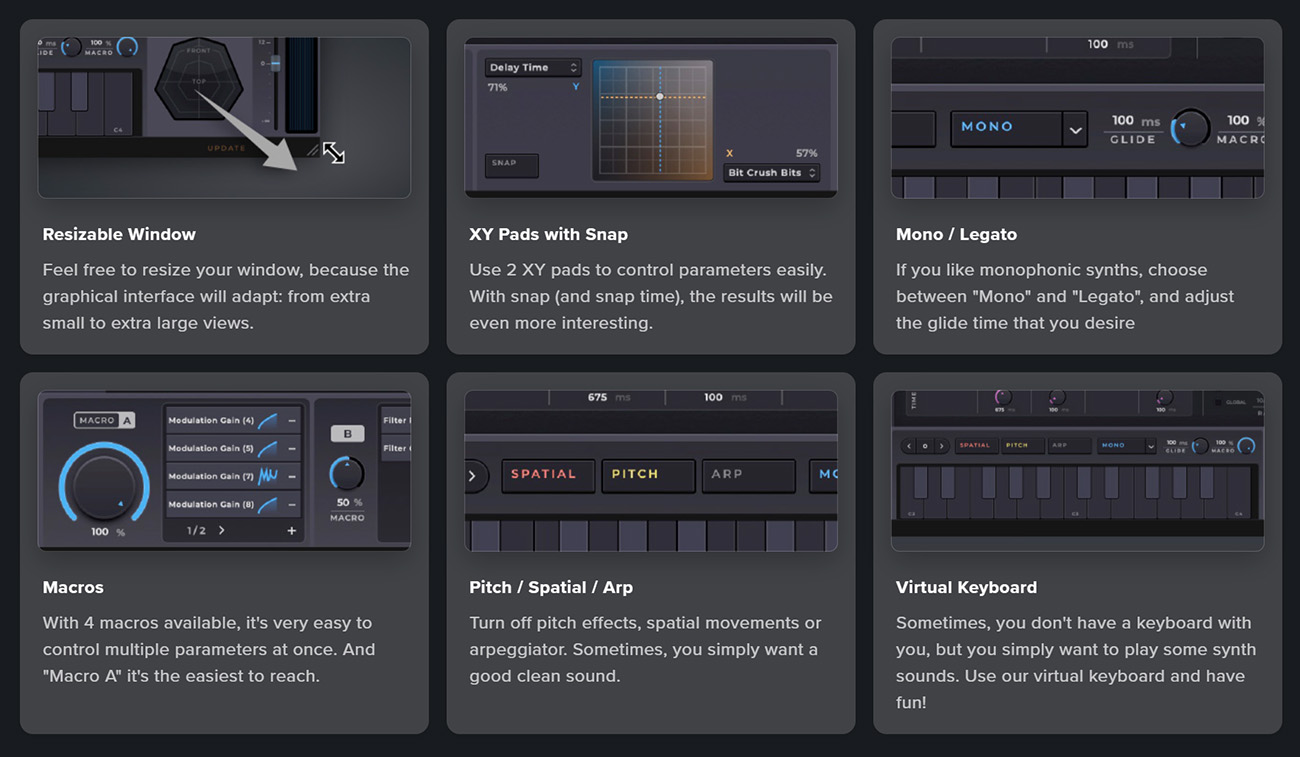Toggle the PITCH effect button
1300x757 pixels.
(x=648, y=475)
